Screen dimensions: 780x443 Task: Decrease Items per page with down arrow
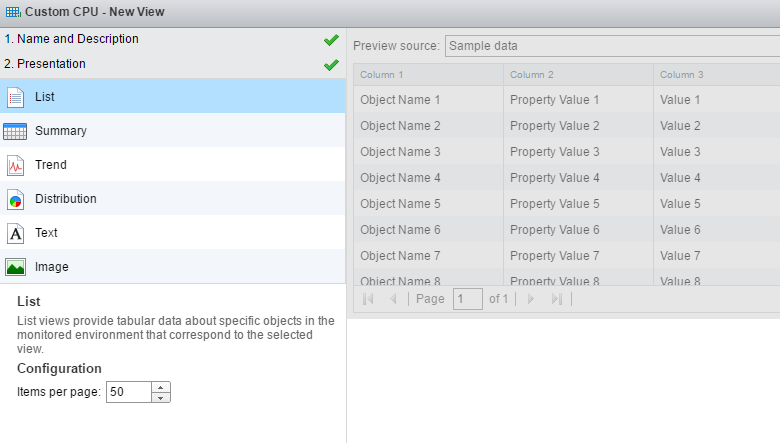pyautogui.click(x=161, y=397)
